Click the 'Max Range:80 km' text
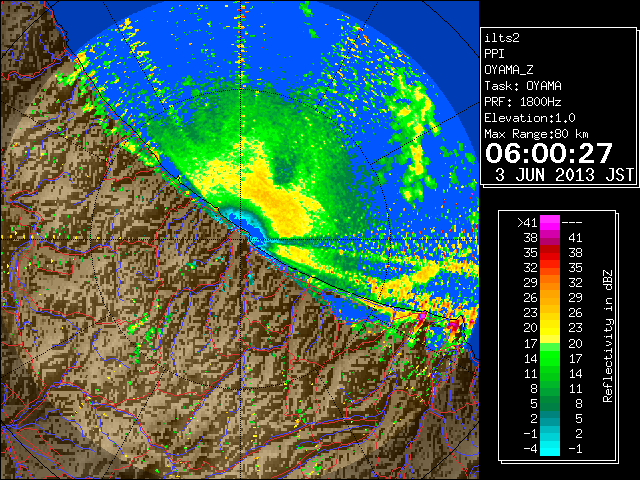 (536, 134)
